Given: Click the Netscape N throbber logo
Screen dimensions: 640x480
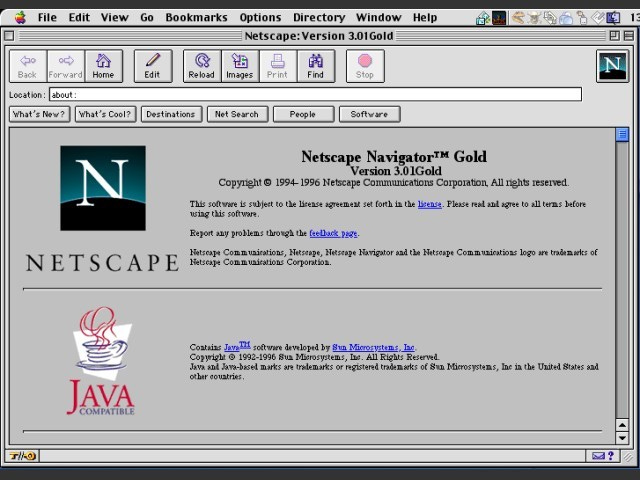Looking at the screenshot, I should pyautogui.click(x=612, y=66).
